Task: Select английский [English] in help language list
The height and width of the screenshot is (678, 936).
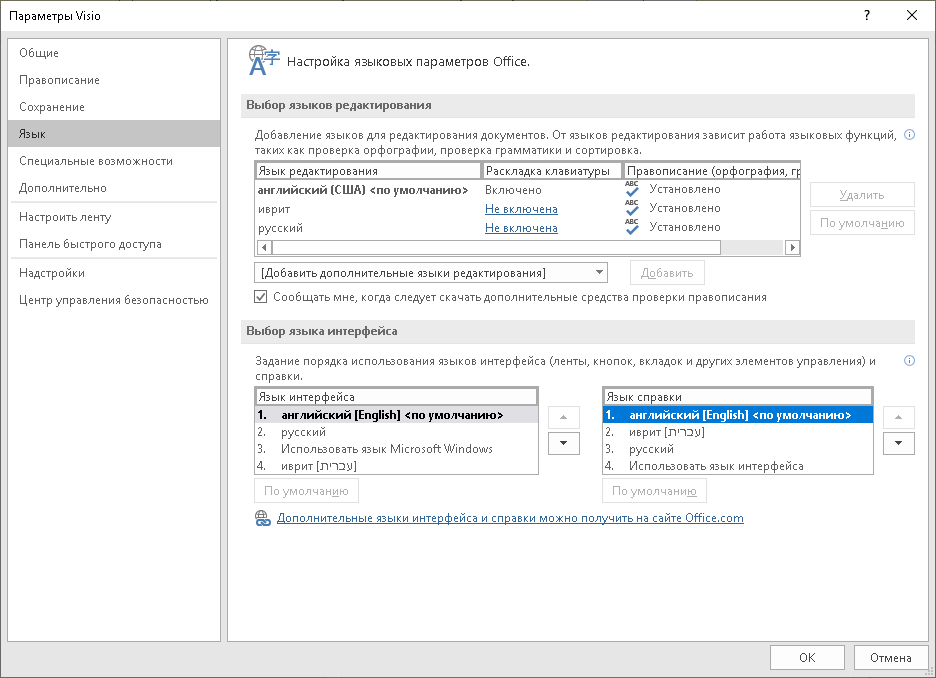Action: tap(738, 415)
